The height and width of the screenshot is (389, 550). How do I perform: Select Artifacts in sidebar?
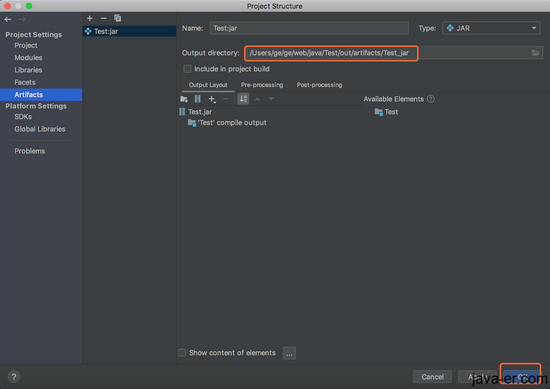point(41,95)
